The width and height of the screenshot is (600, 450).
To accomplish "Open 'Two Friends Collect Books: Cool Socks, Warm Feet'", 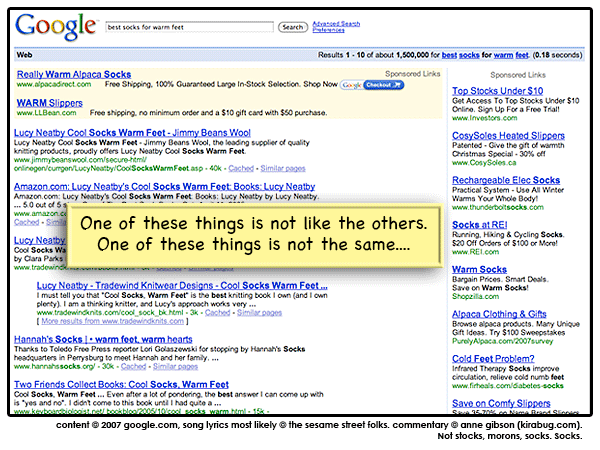I will 121,384.
